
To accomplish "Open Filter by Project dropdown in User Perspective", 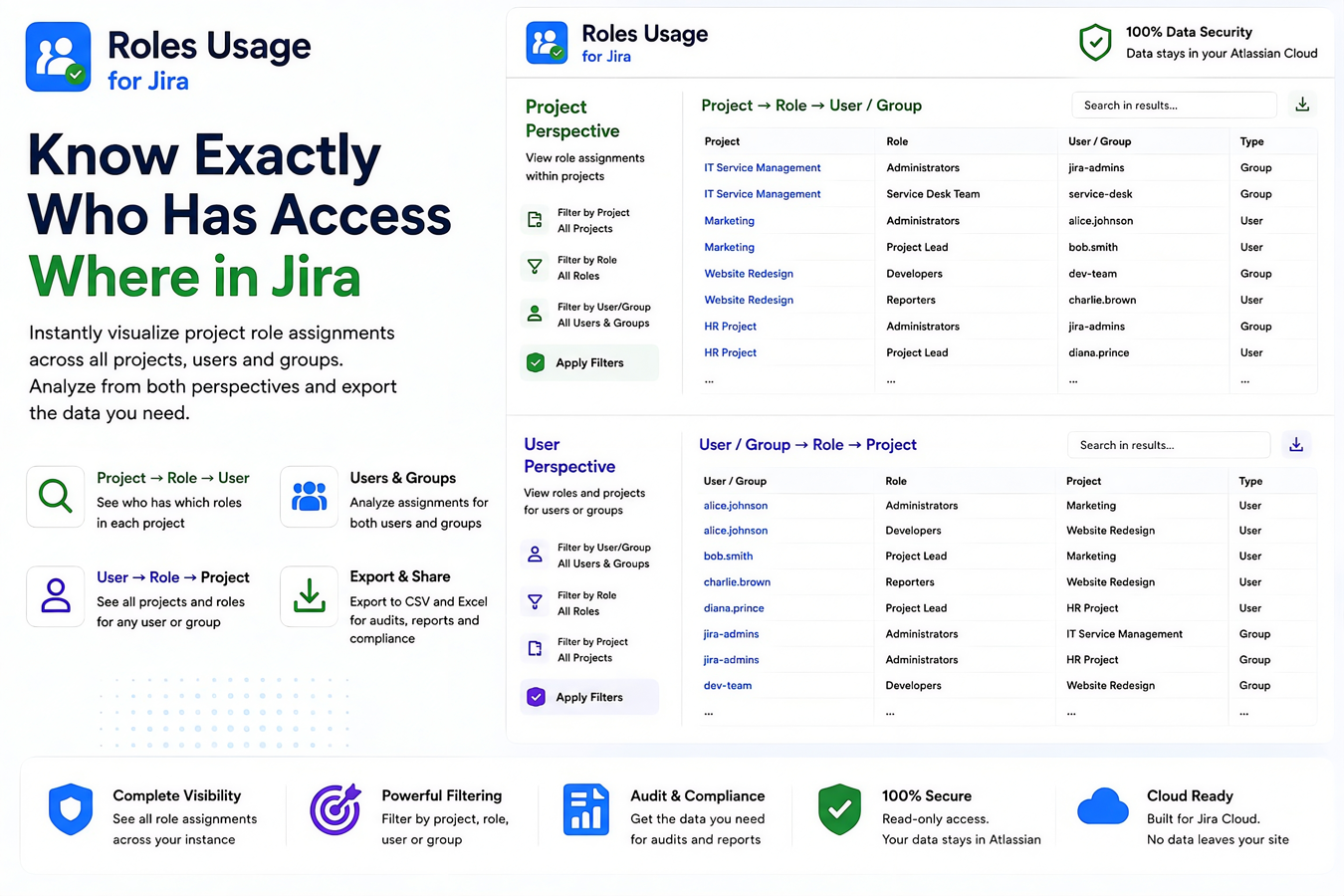I will (x=592, y=649).
